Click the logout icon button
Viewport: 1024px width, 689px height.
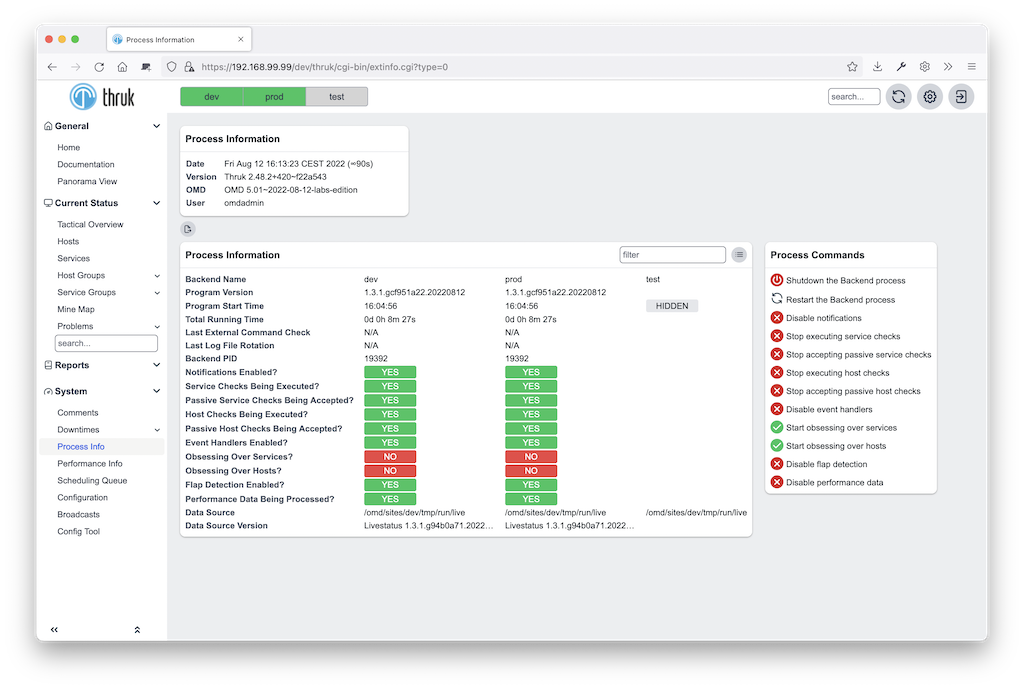pos(961,97)
